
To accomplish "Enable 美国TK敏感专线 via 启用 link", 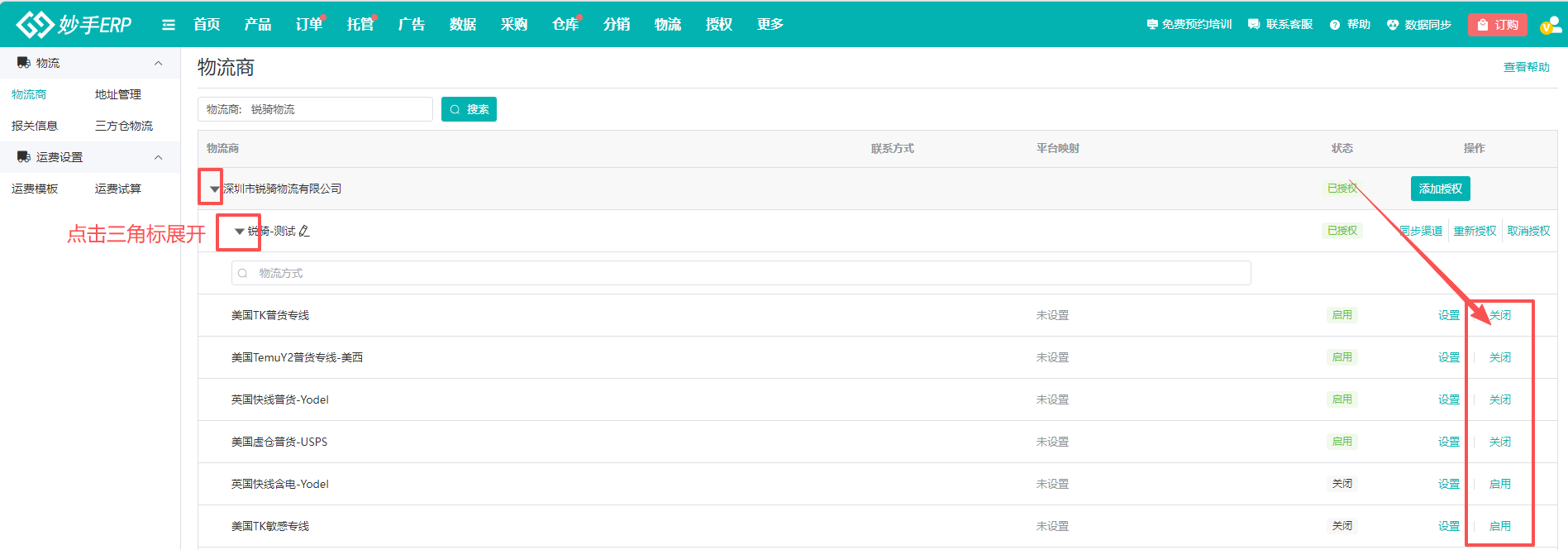I will 1499,526.
